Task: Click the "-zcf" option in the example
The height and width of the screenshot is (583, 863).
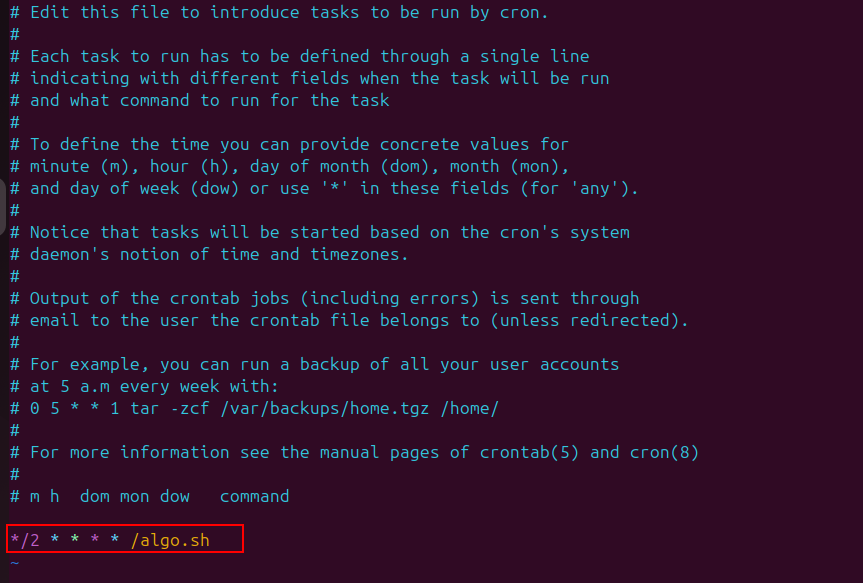Action: coord(190,408)
